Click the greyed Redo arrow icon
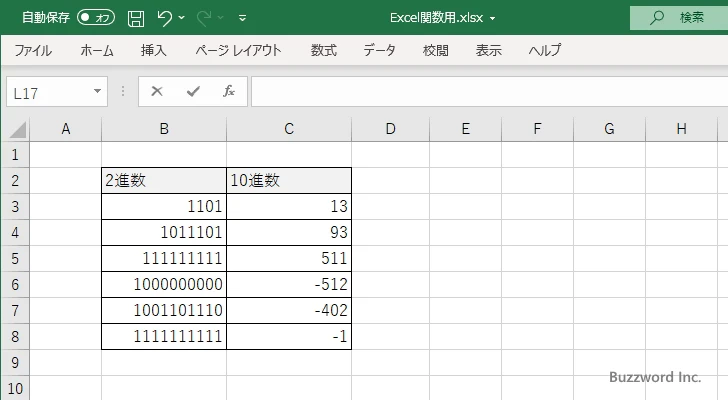 point(204,18)
